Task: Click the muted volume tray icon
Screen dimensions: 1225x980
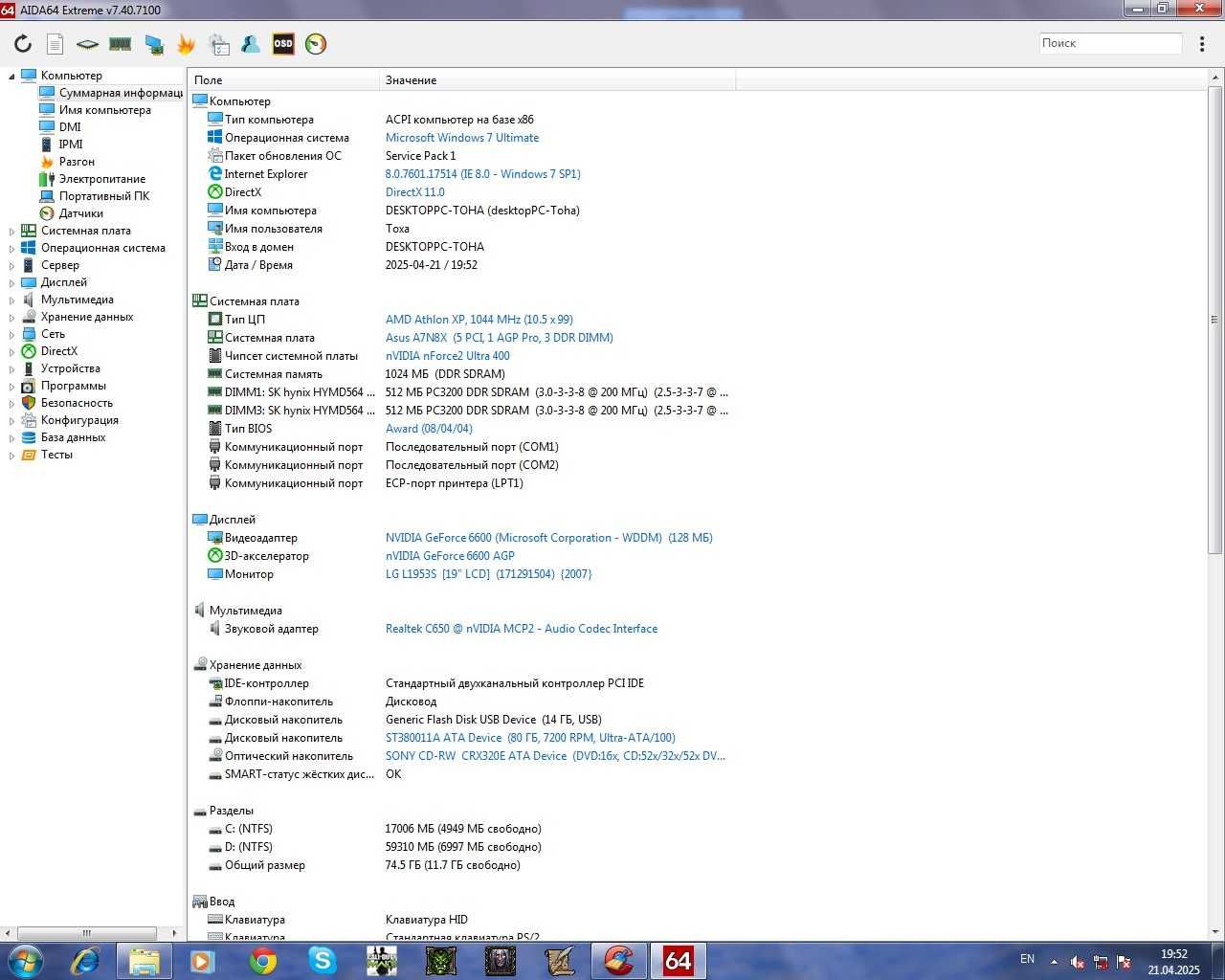Action: pyautogui.click(x=1077, y=962)
